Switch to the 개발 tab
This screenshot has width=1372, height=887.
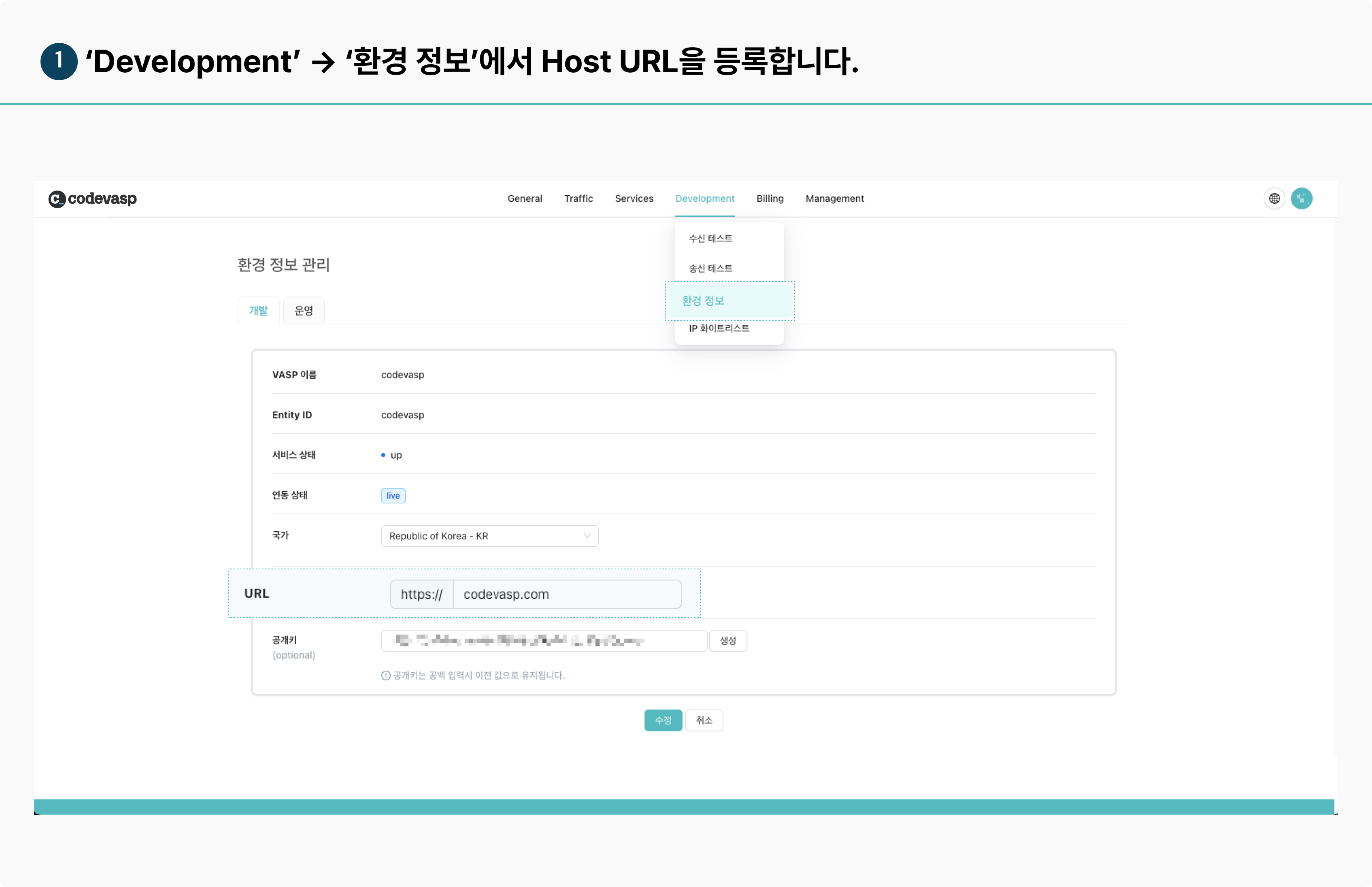tap(258, 311)
